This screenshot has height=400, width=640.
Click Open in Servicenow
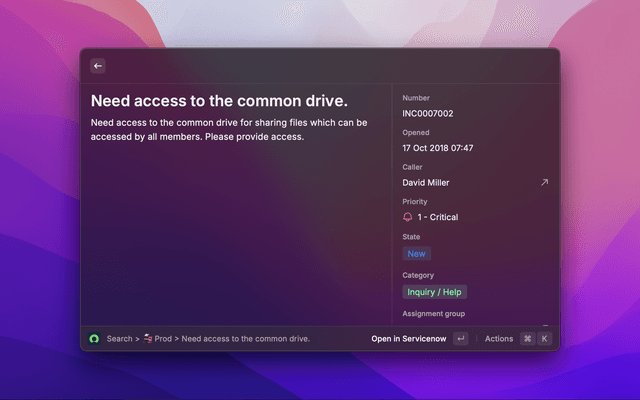coord(408,339)
